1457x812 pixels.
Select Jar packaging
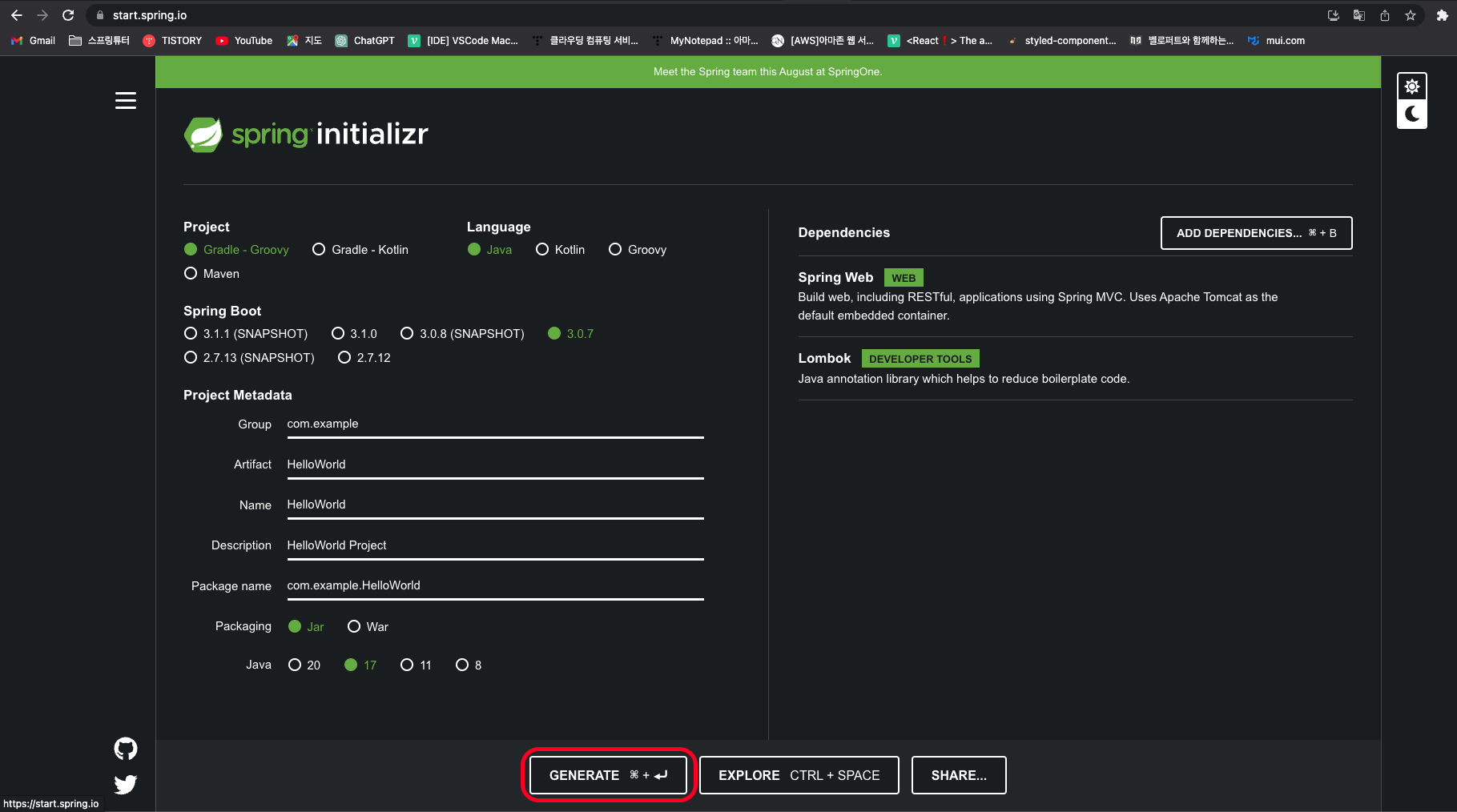coord(306,626)
